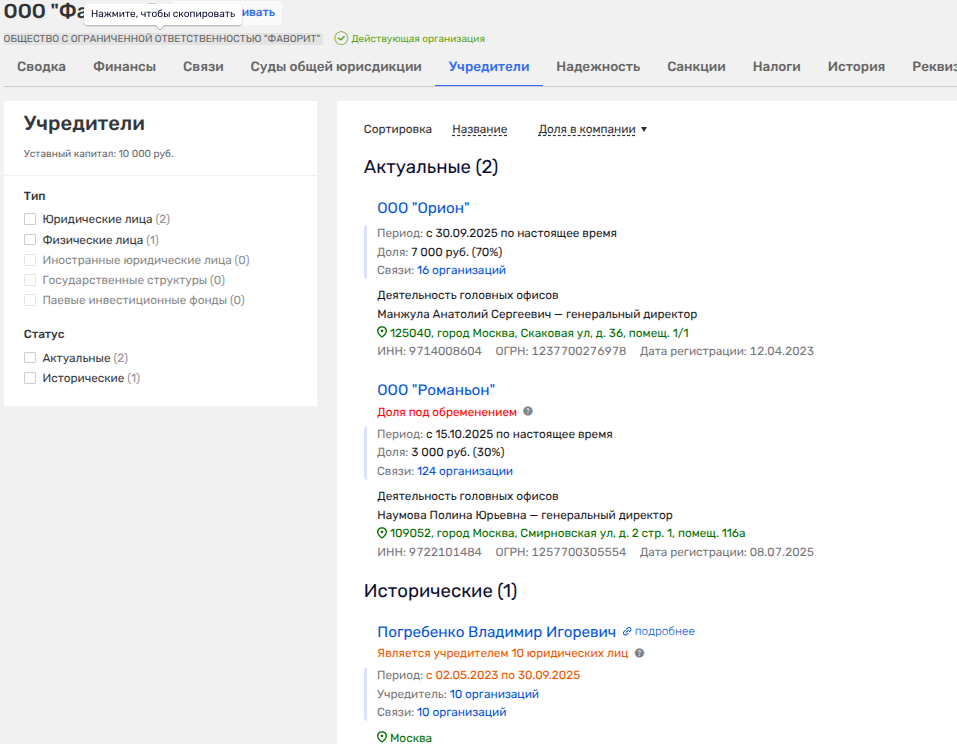This screenshot has height=744, width=957.
Task: Go to the "Санкции" tab
Action: [696, 67]
